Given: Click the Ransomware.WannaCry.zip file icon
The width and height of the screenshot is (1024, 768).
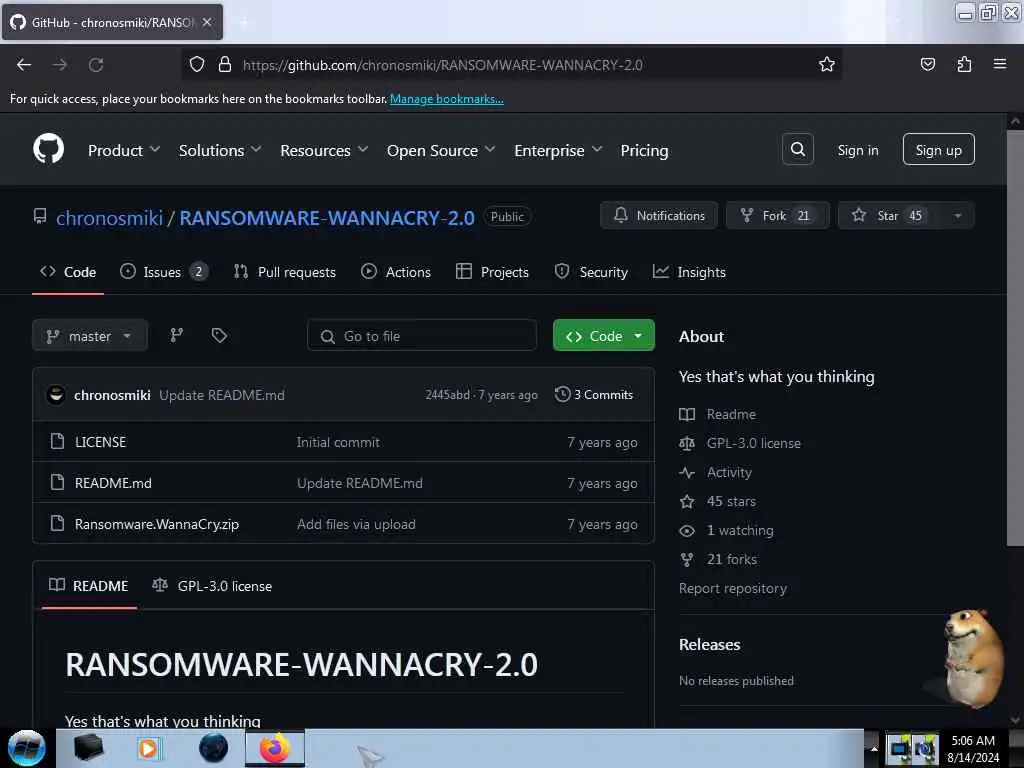Looking at the screenshot, I should click(57, 524).
